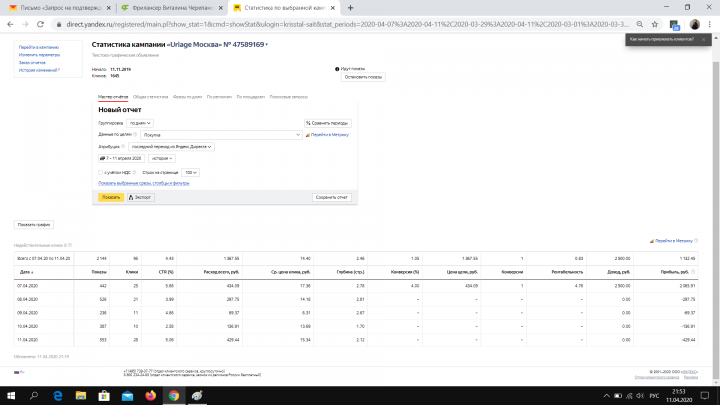Switch to 'Поисковые запросы' tab
The width and height of the screenshot is (720, 405).
point(289,97)
